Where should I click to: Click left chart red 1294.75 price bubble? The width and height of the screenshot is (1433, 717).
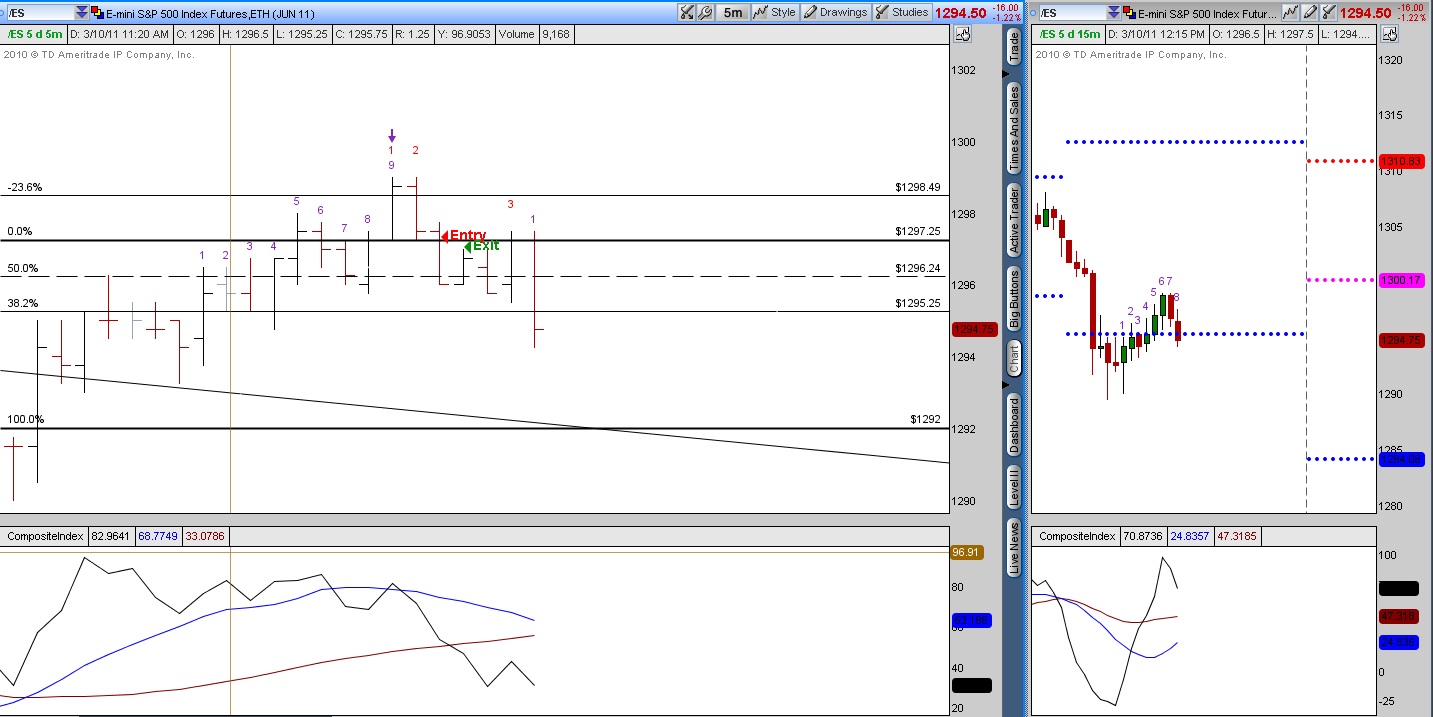coord(974,329)
